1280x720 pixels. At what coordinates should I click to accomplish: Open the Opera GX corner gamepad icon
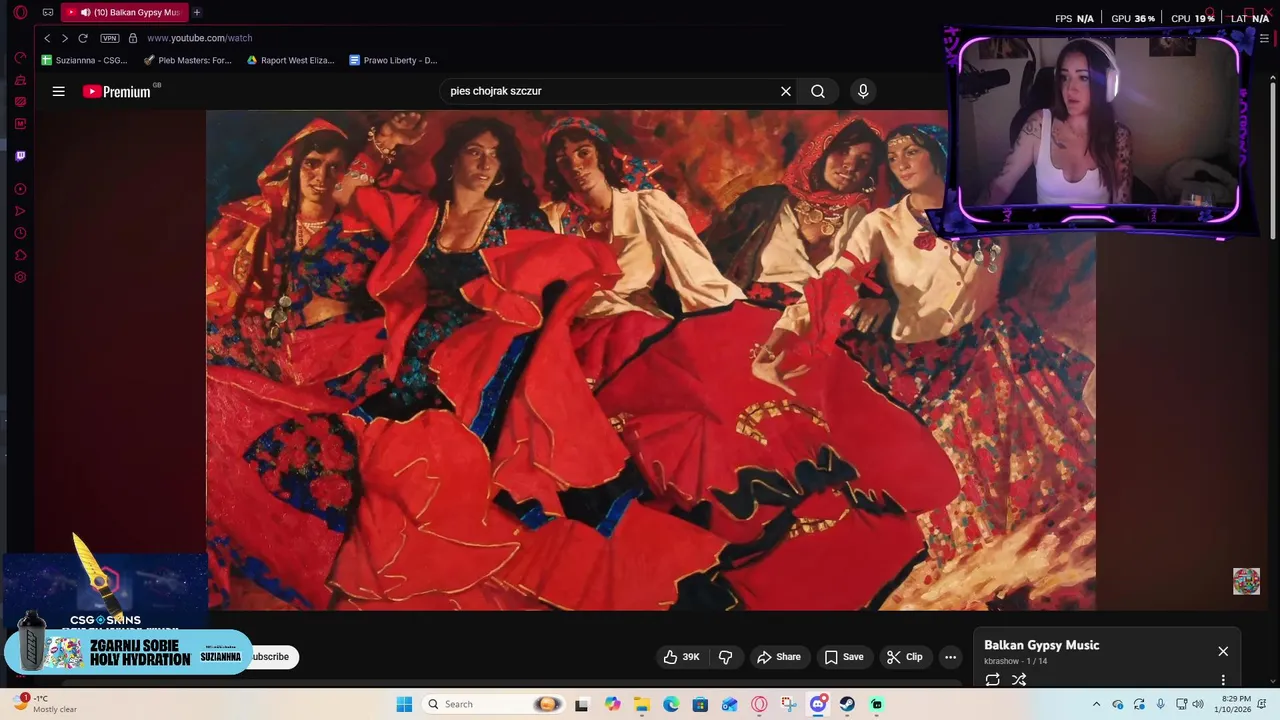click(x=47, y=13)
